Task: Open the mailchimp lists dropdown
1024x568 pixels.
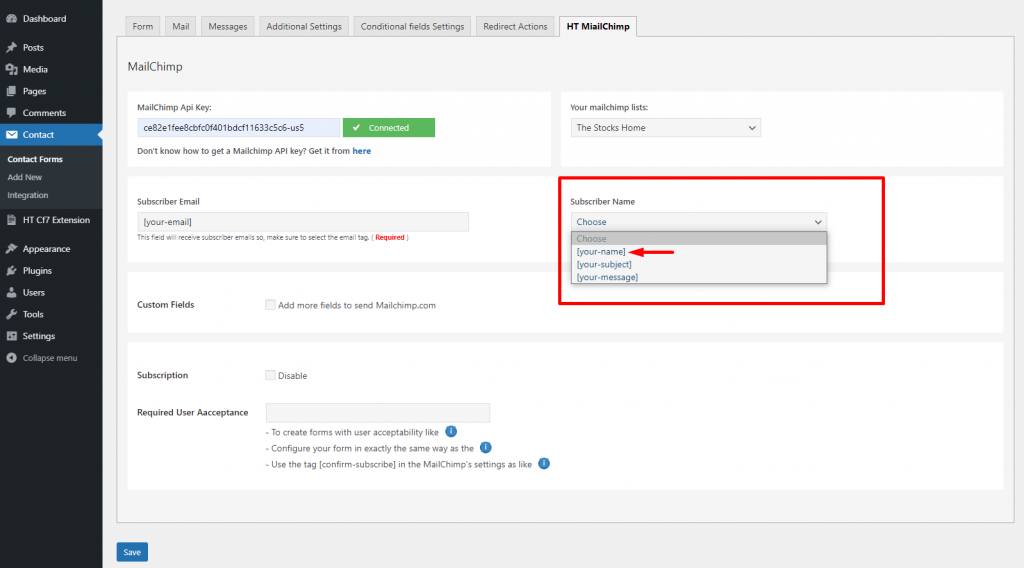Action: (665, 128)
